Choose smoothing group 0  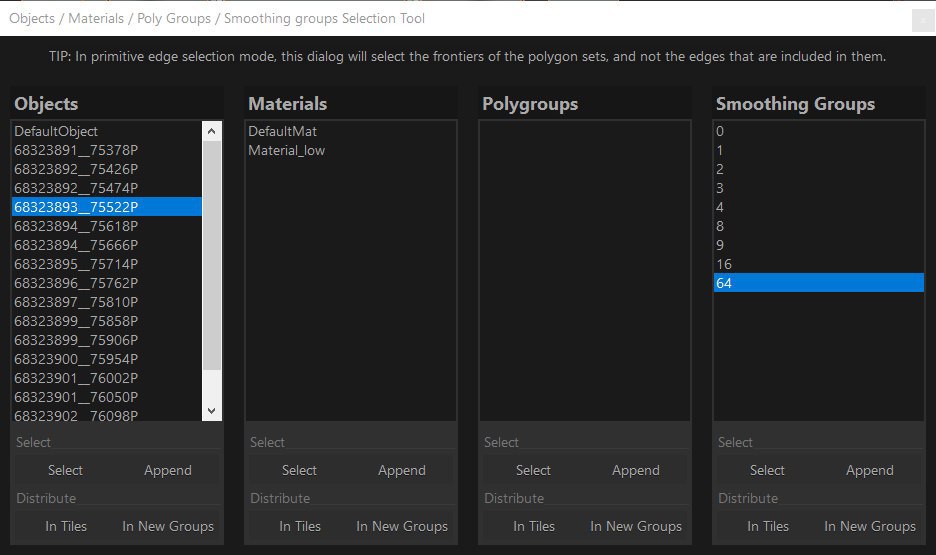[818, 131]
